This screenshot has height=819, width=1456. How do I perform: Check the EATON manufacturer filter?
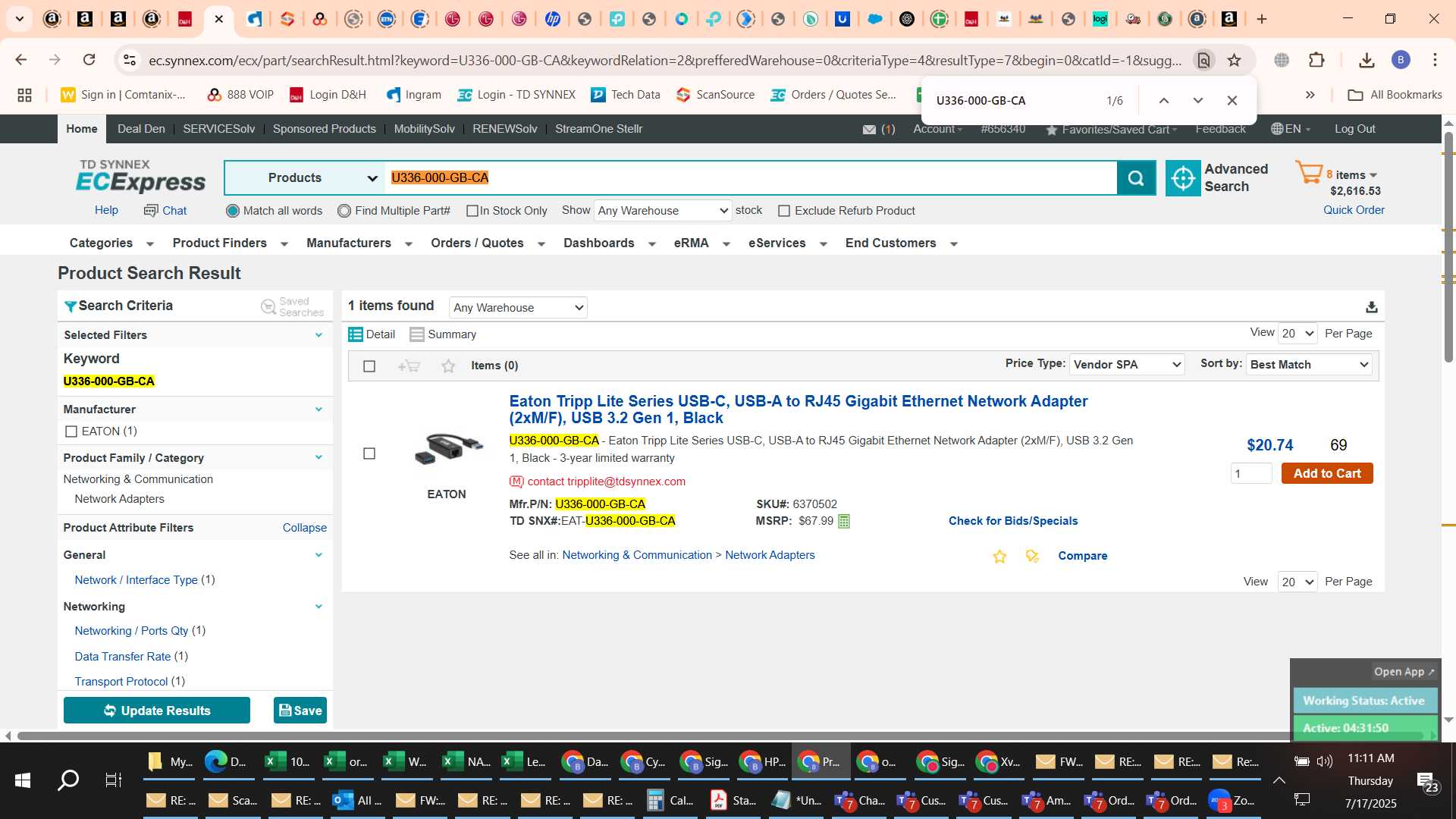pyautogui.click(x=71, y=431)
